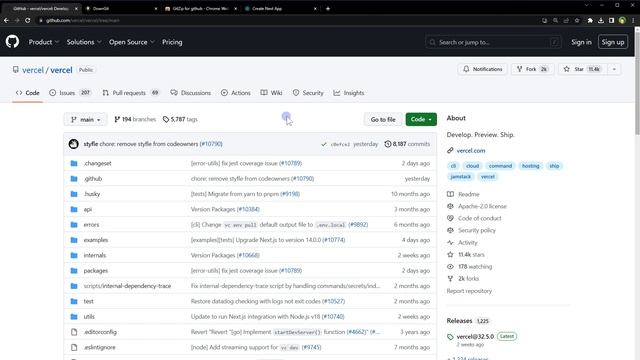Bookmark page with star icon in address bar
640x360 pixels.
[x=577, y=20]
